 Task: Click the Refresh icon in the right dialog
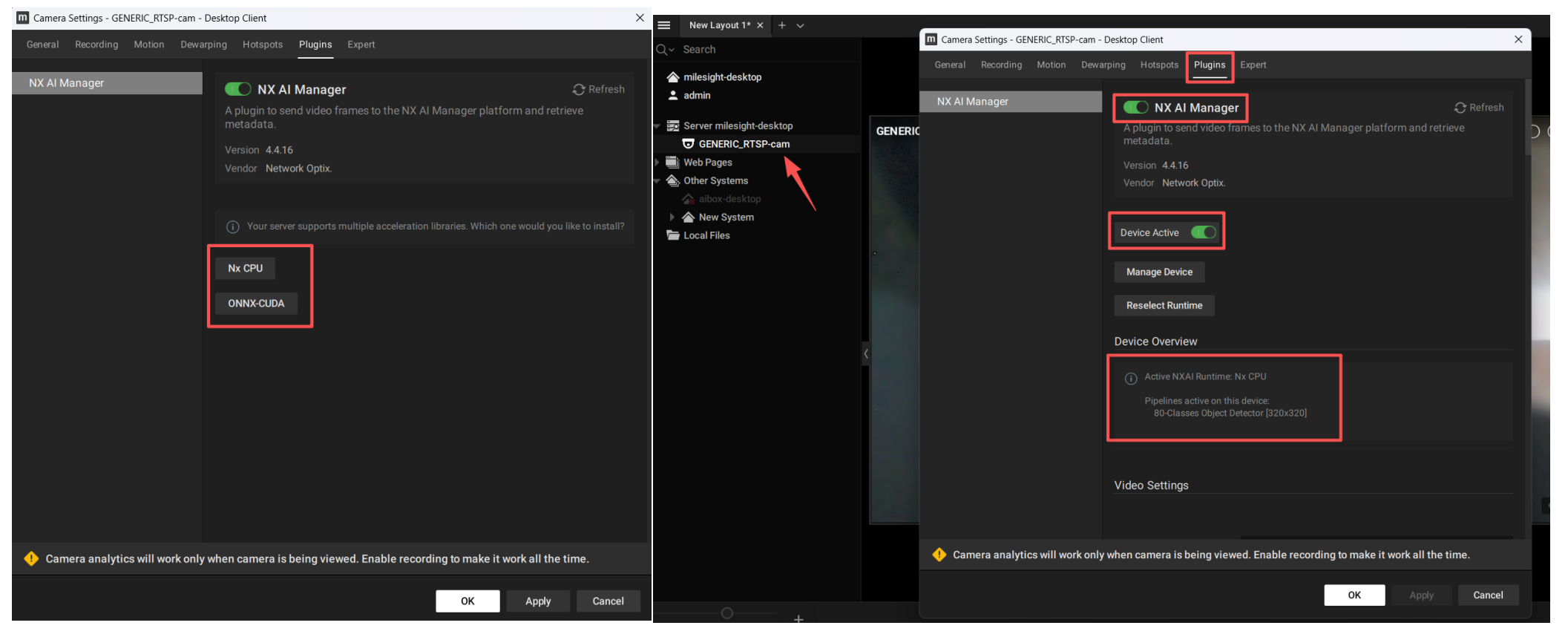click(1460, 108)
